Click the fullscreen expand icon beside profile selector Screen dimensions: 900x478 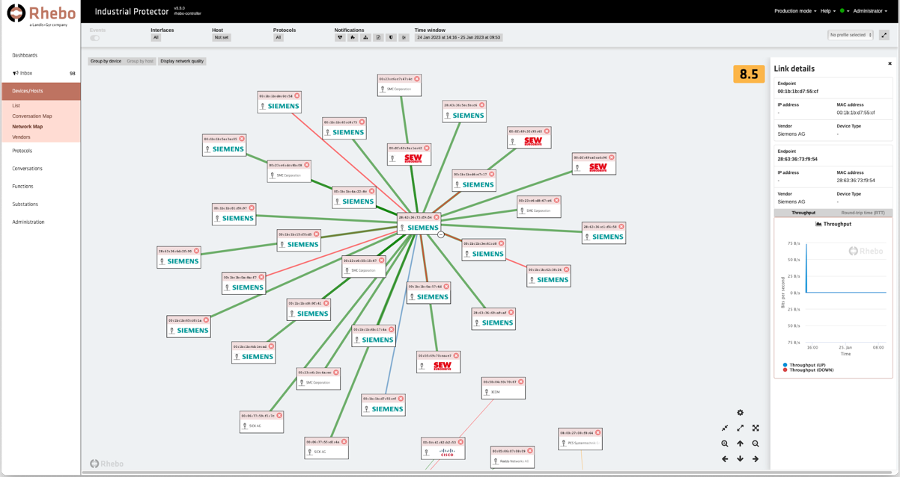[884, 35]
